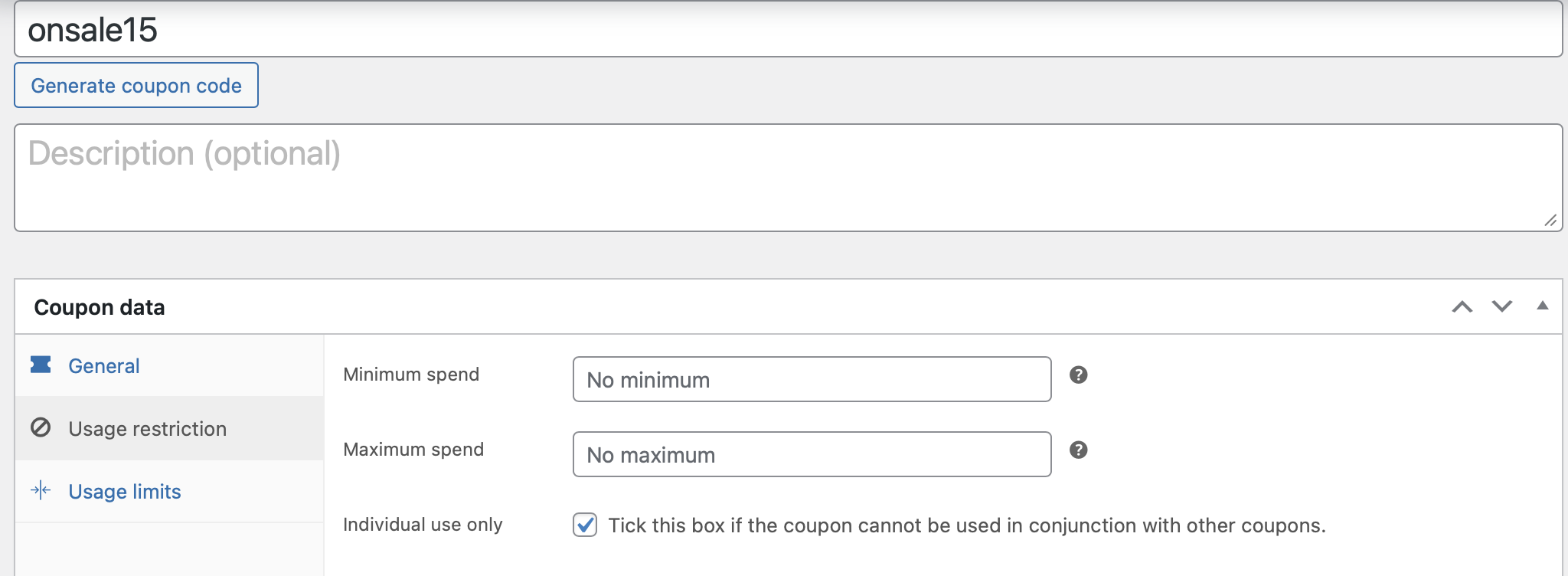Switch to the Usage limits tab
Image resolution: width=1568 pixels, height=576 pixels.
coord(125,492)
